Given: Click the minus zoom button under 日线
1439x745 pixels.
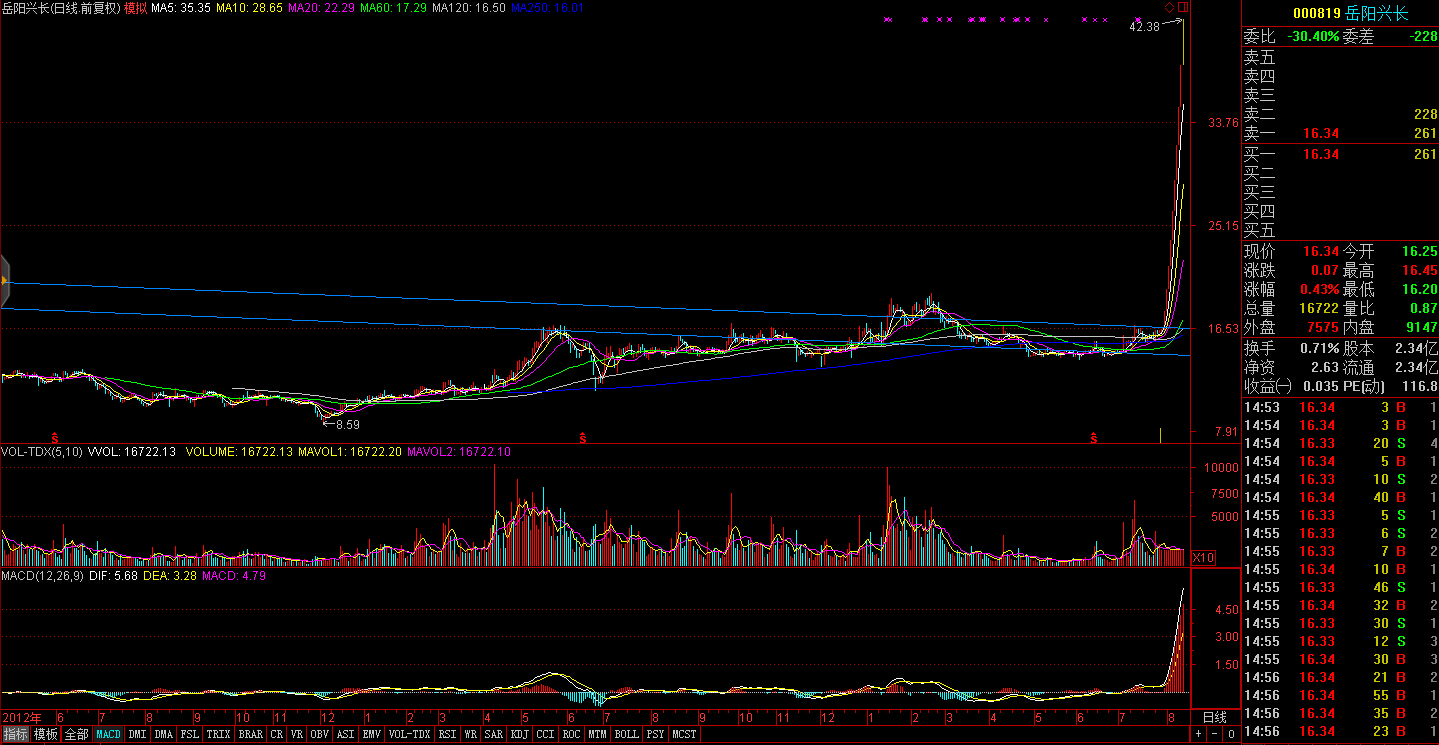Looking at the screenshot, I should point(1215,735).
